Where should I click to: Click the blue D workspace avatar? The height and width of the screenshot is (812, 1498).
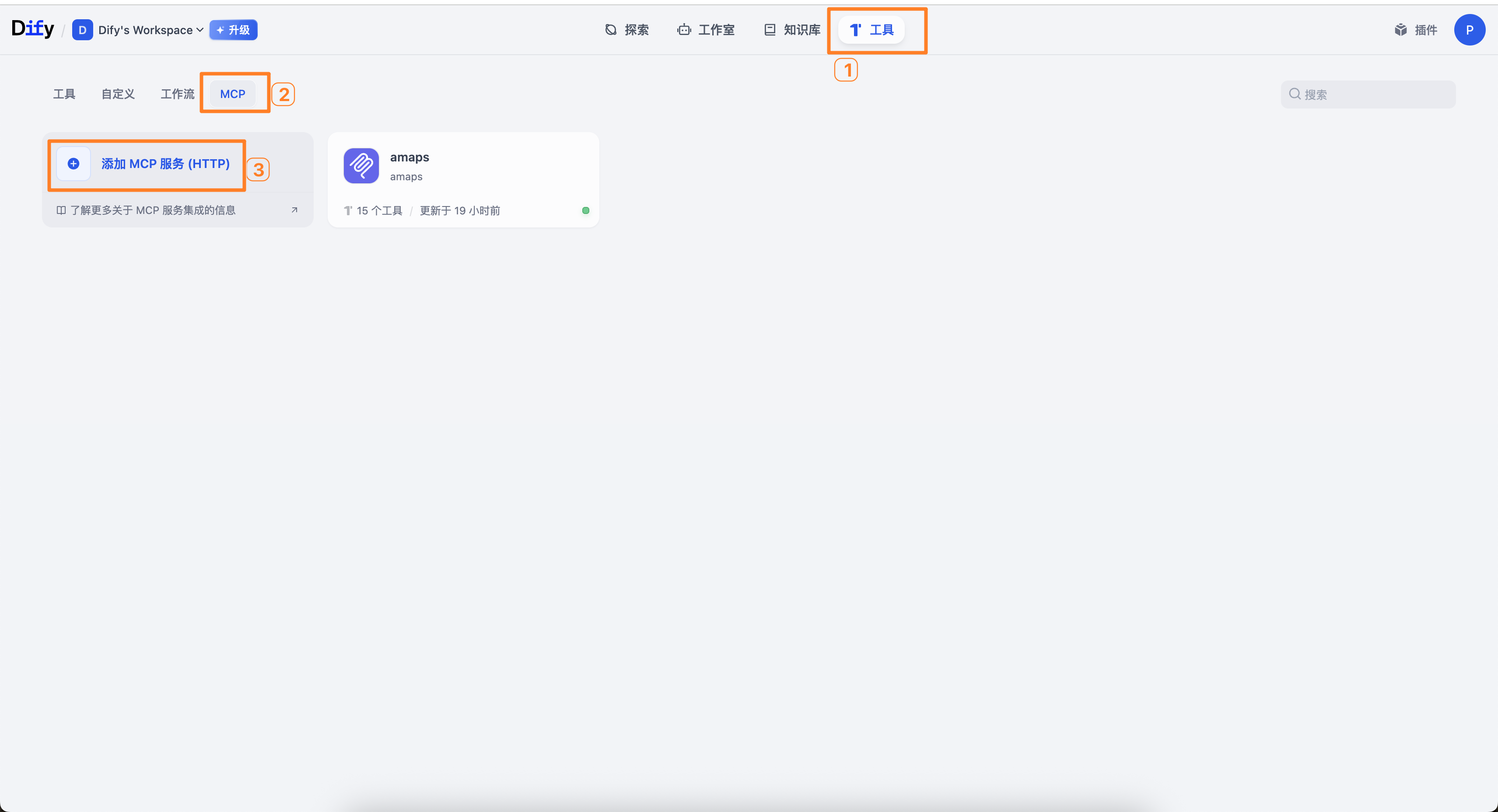click(82, 30)
